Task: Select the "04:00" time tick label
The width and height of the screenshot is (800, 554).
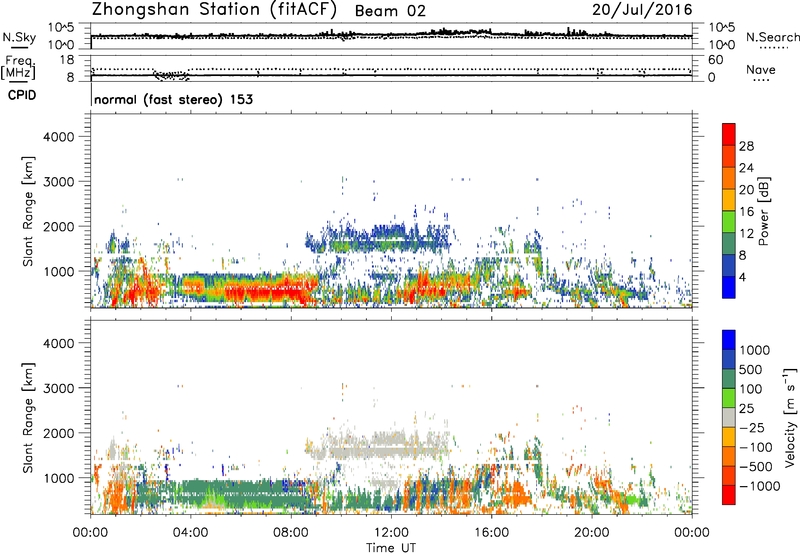Action: coord(190,533)
